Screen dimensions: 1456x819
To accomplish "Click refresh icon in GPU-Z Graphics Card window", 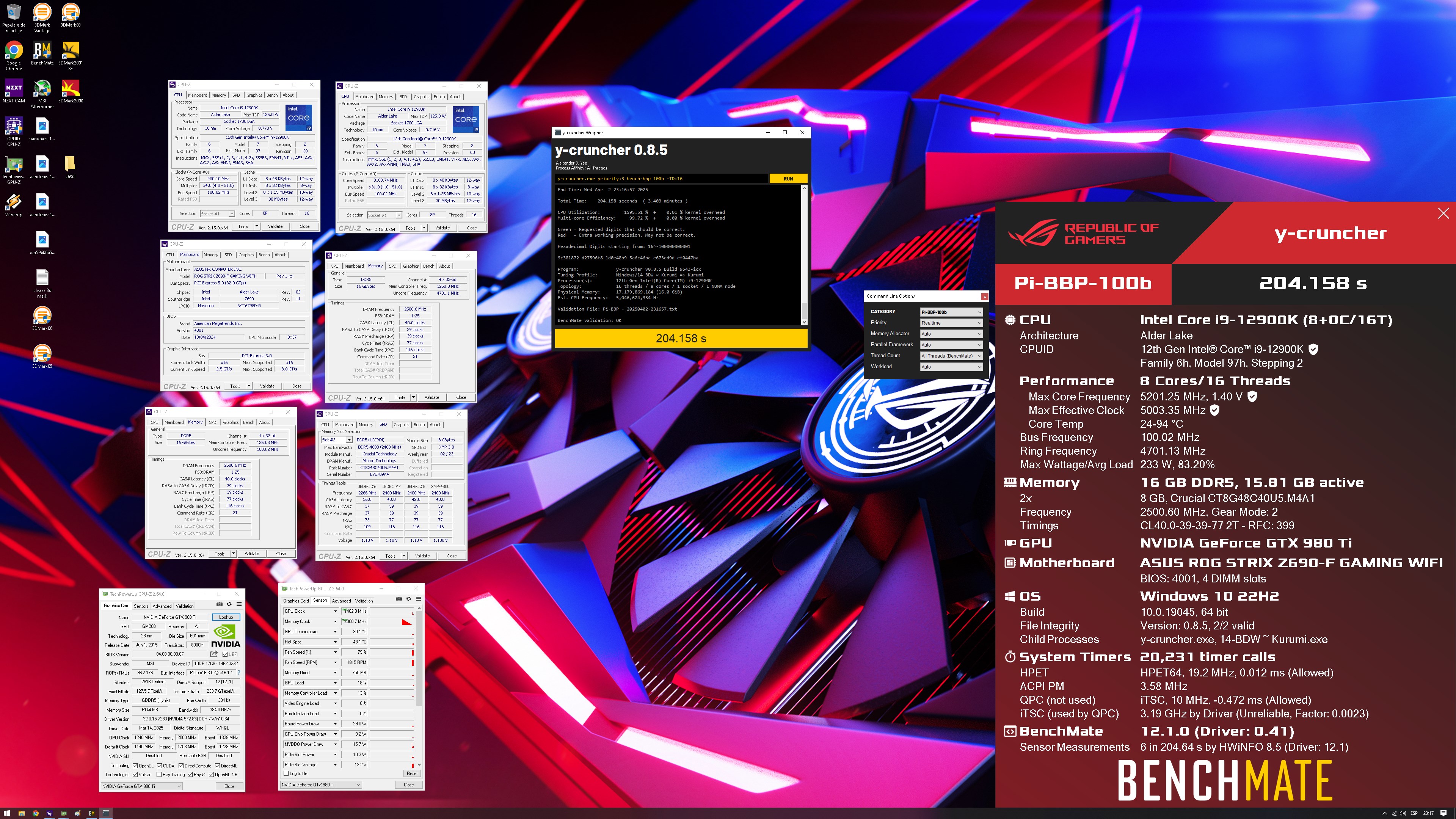I will tap(229, 604).
